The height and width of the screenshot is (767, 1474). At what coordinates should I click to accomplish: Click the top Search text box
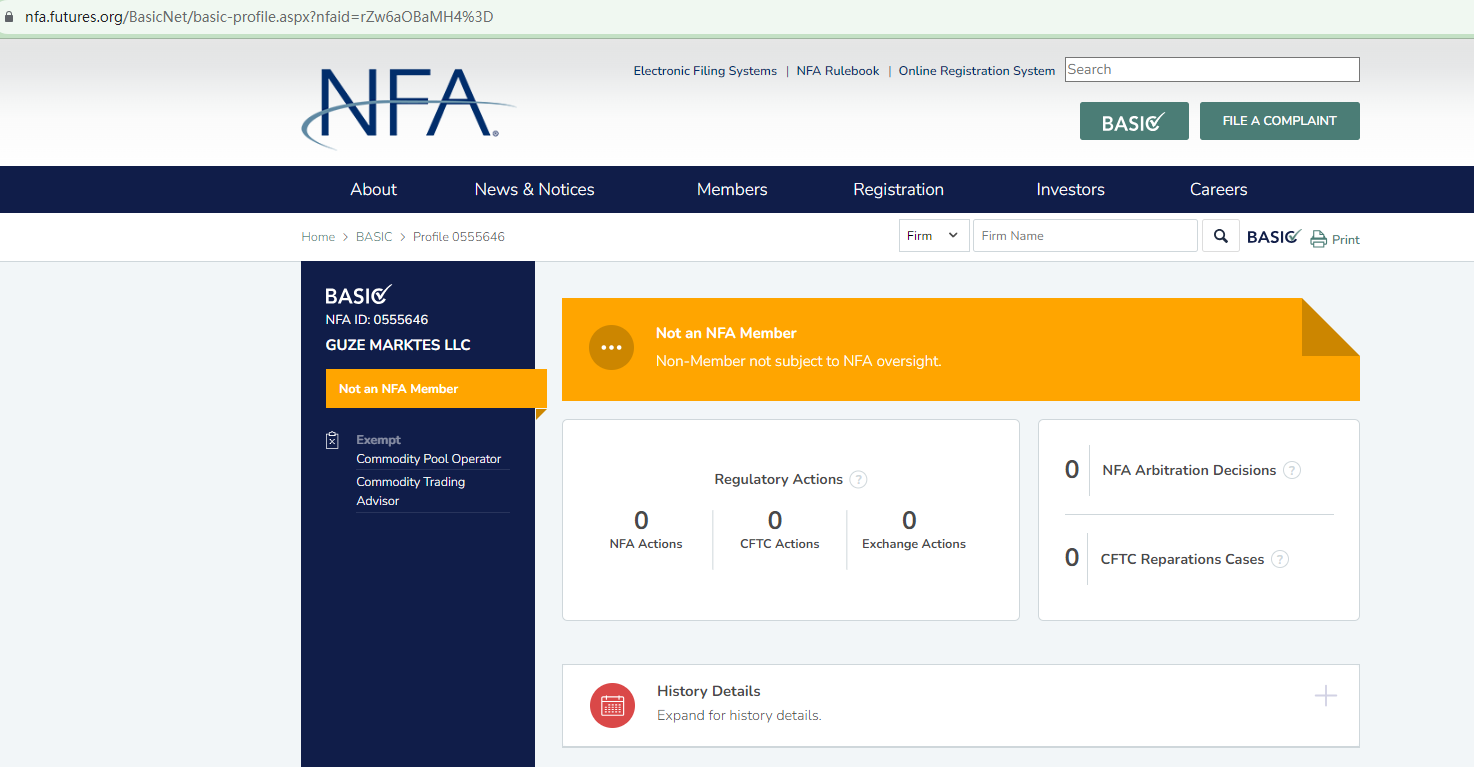pyautogui.click(x=1211, y=70)
